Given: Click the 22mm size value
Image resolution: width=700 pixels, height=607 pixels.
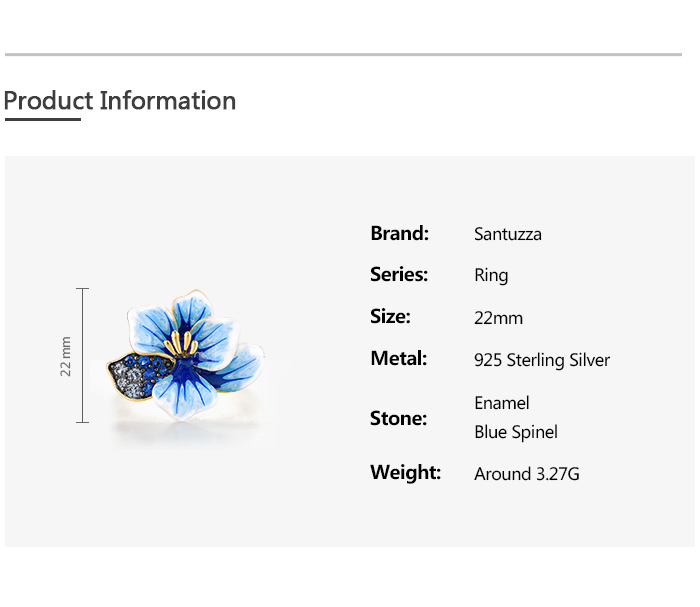Looking at the screenshot, I should tap(498, 318).
